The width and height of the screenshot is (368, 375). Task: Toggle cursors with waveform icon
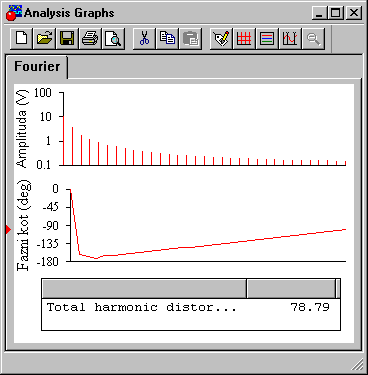pos(290,39)
